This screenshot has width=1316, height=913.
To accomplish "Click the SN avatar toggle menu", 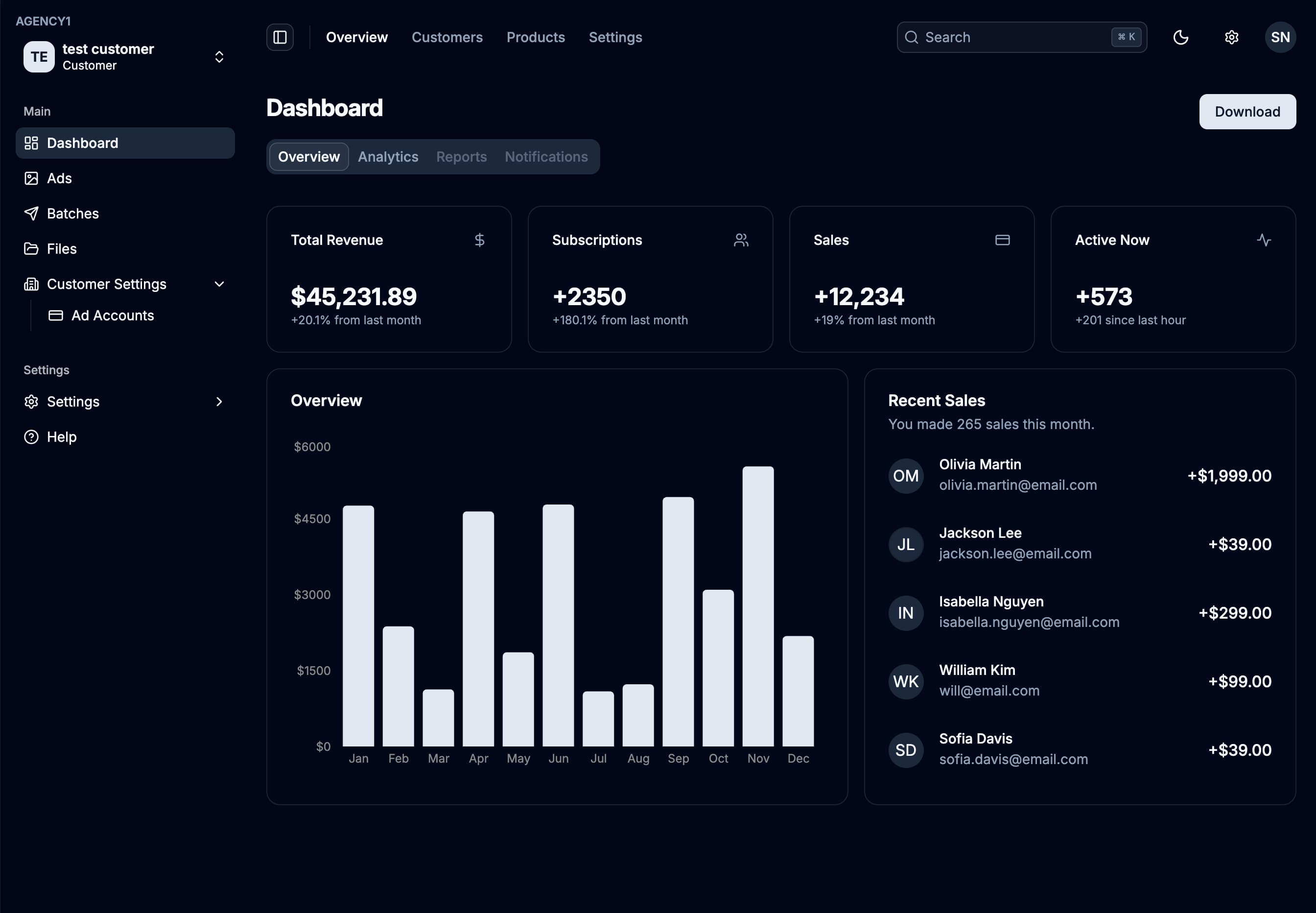I will pyautogui.click(x=1279, y=37).
